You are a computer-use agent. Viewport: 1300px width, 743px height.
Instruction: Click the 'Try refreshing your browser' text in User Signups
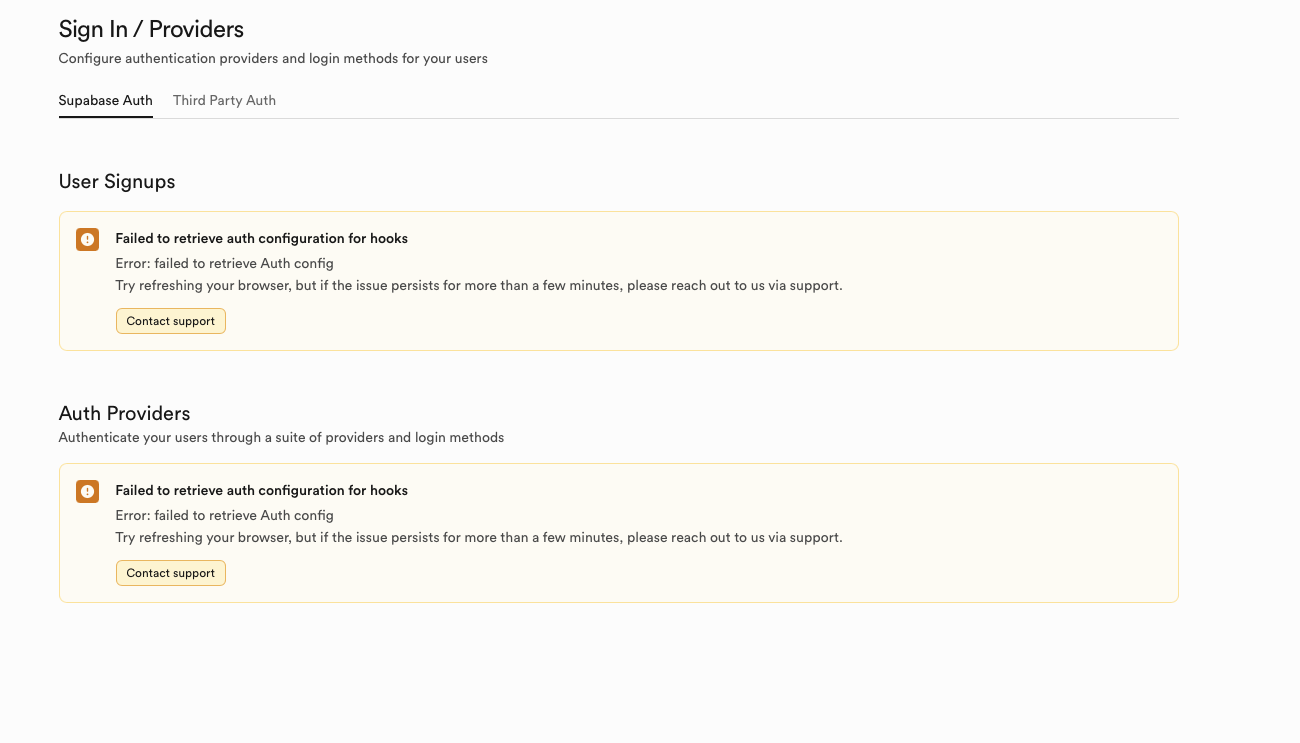pyautogui.click(x=479, y=286)
